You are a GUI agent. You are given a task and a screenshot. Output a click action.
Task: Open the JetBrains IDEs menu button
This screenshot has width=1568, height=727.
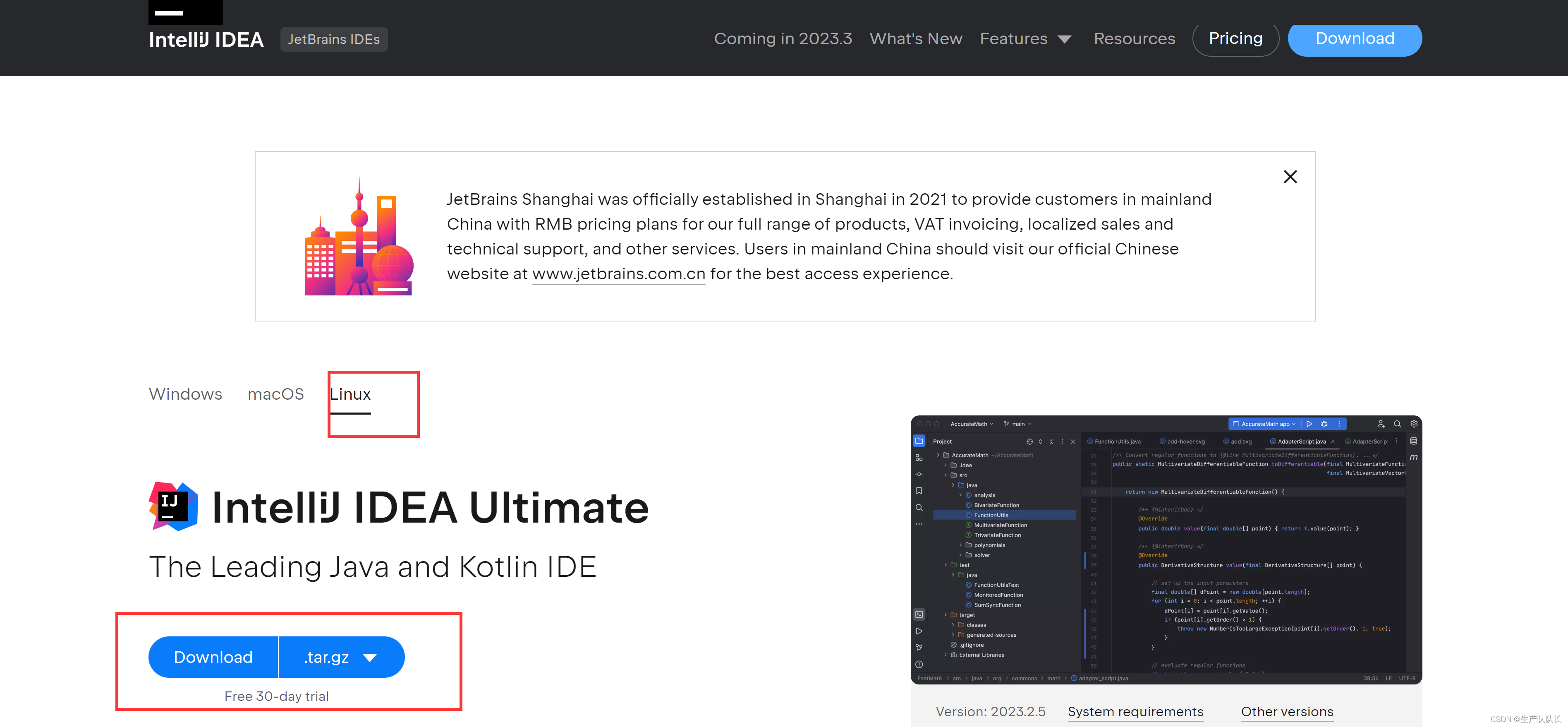pos(333,39)
